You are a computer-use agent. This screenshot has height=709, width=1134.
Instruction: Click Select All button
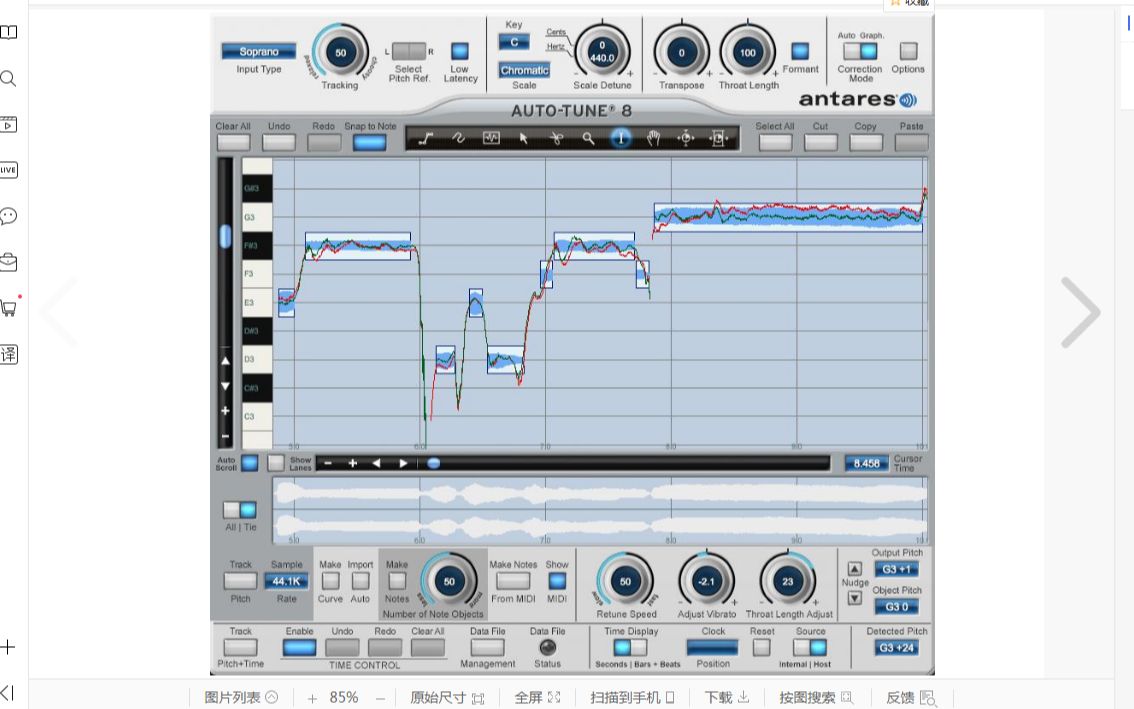click(x=775, y=143)
